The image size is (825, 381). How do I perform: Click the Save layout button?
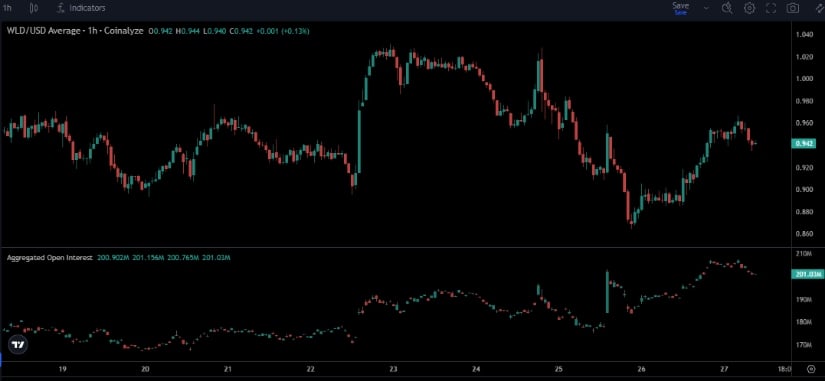680,8
